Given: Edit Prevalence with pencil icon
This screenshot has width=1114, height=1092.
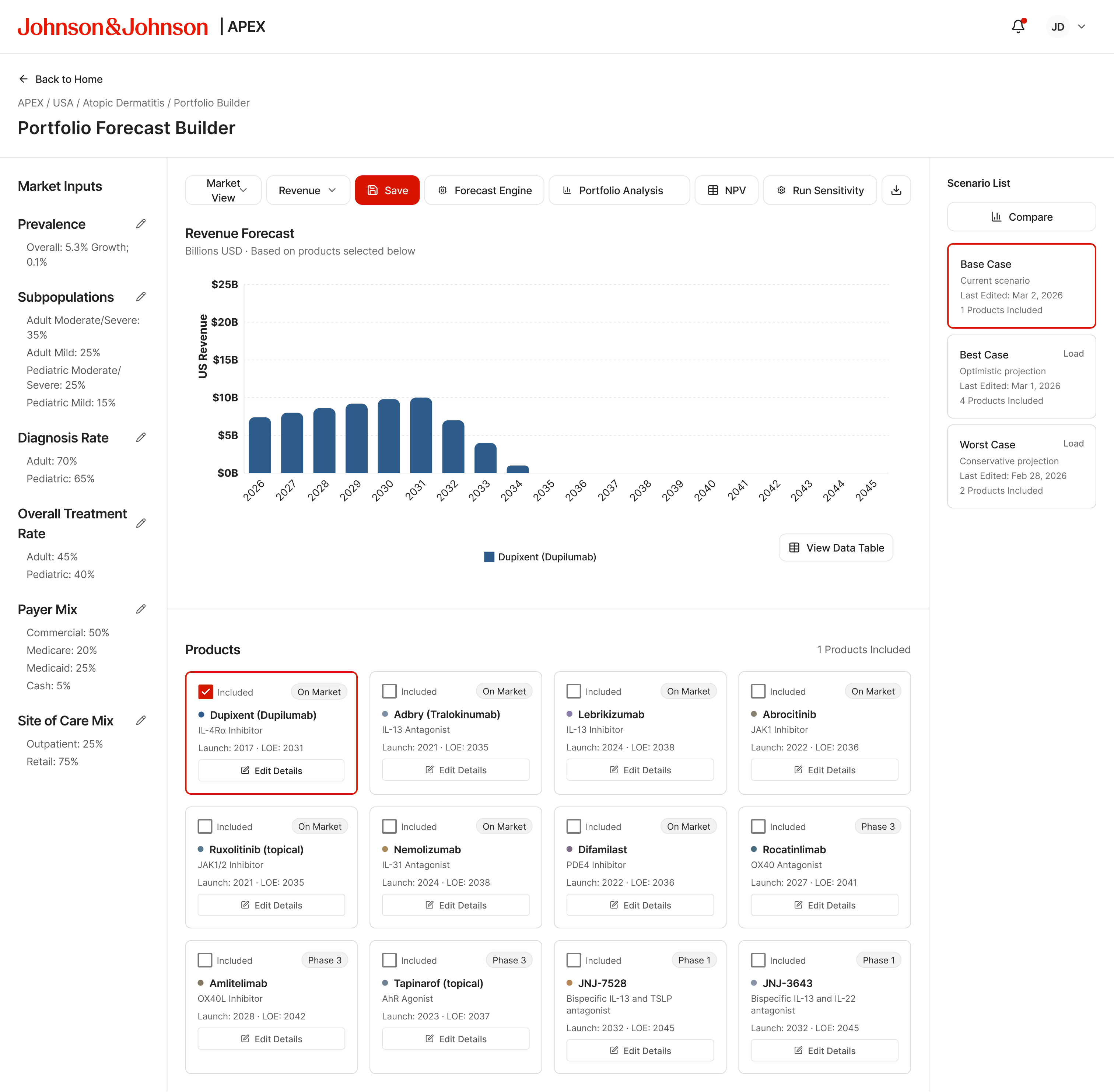Looking at the screenshot, I should click(x=141, y=224).
